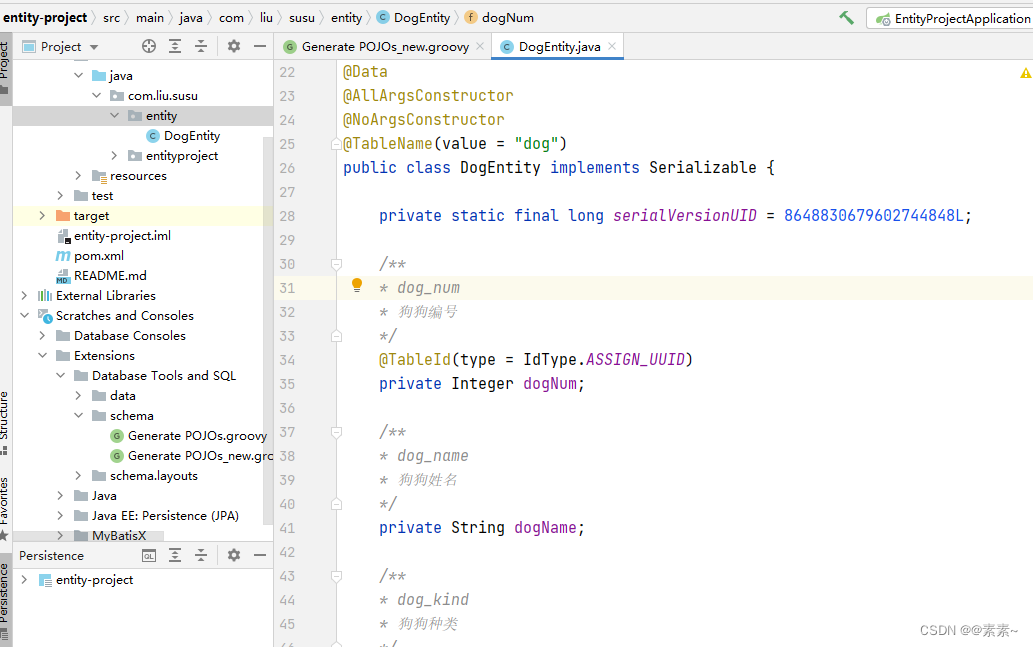Expand schema.layouts folder
1033x647 pixels.
(78, 476)
